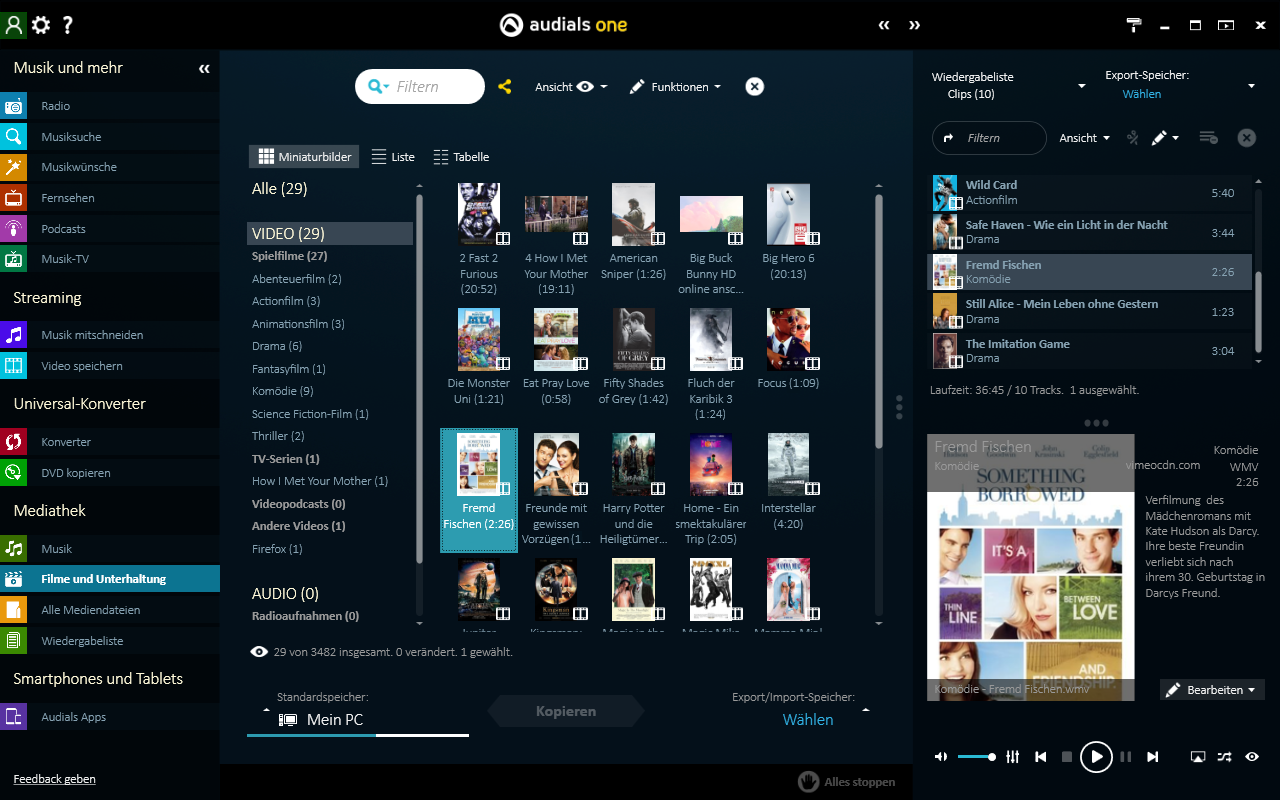Viewport: 1280px width, 800px height.
Task: Switch to Tabelle view
Action: [461, 157]
